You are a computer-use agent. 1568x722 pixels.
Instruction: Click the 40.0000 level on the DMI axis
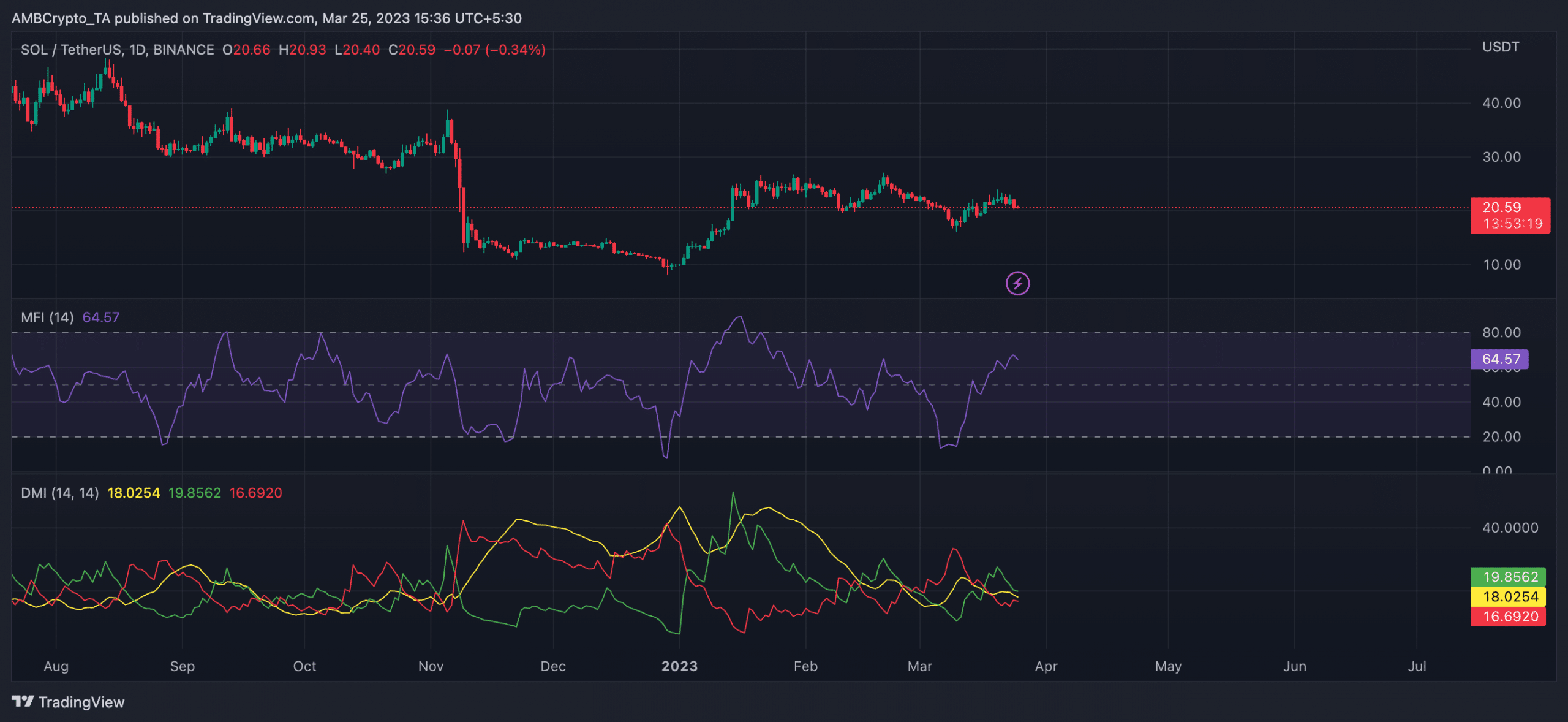click(1510, 528)
